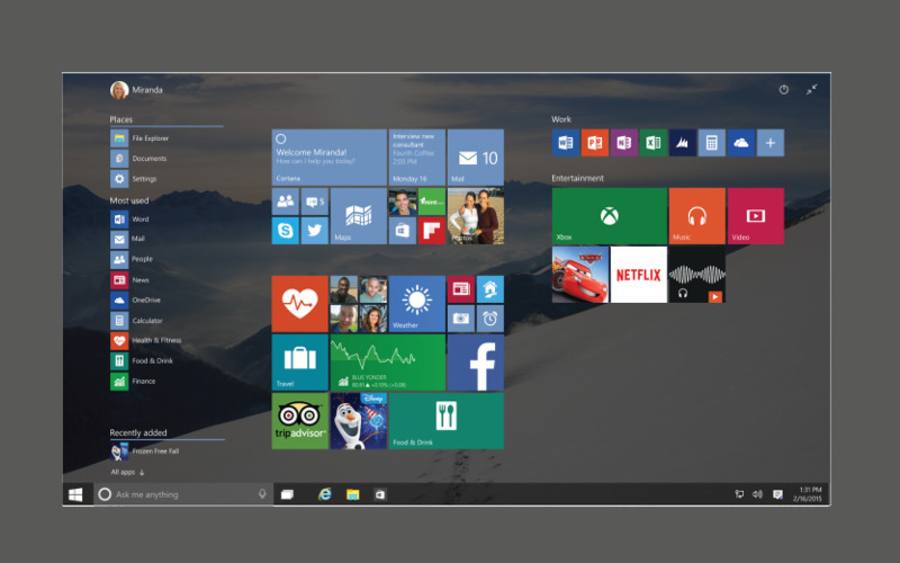This screenshot has width=900, height=563.
Task: Open File Explorer under Places
Action: (140, 138)
